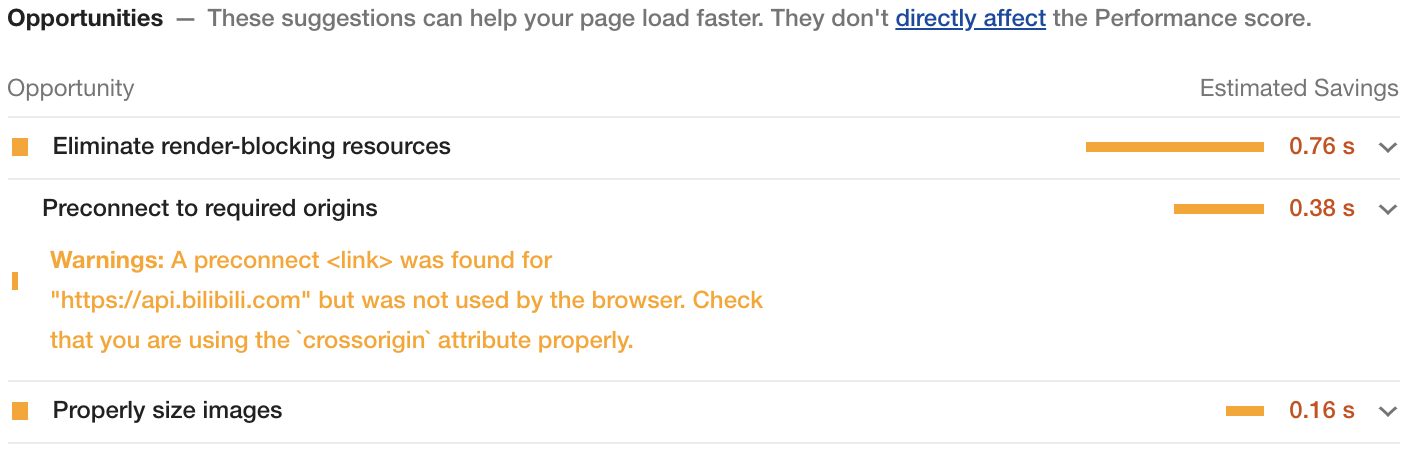Viewport: 1422px width, 452px height.
Task: Click the orange square beside Eliminate render-blocking resources
Action: click(x=20, y=147)
